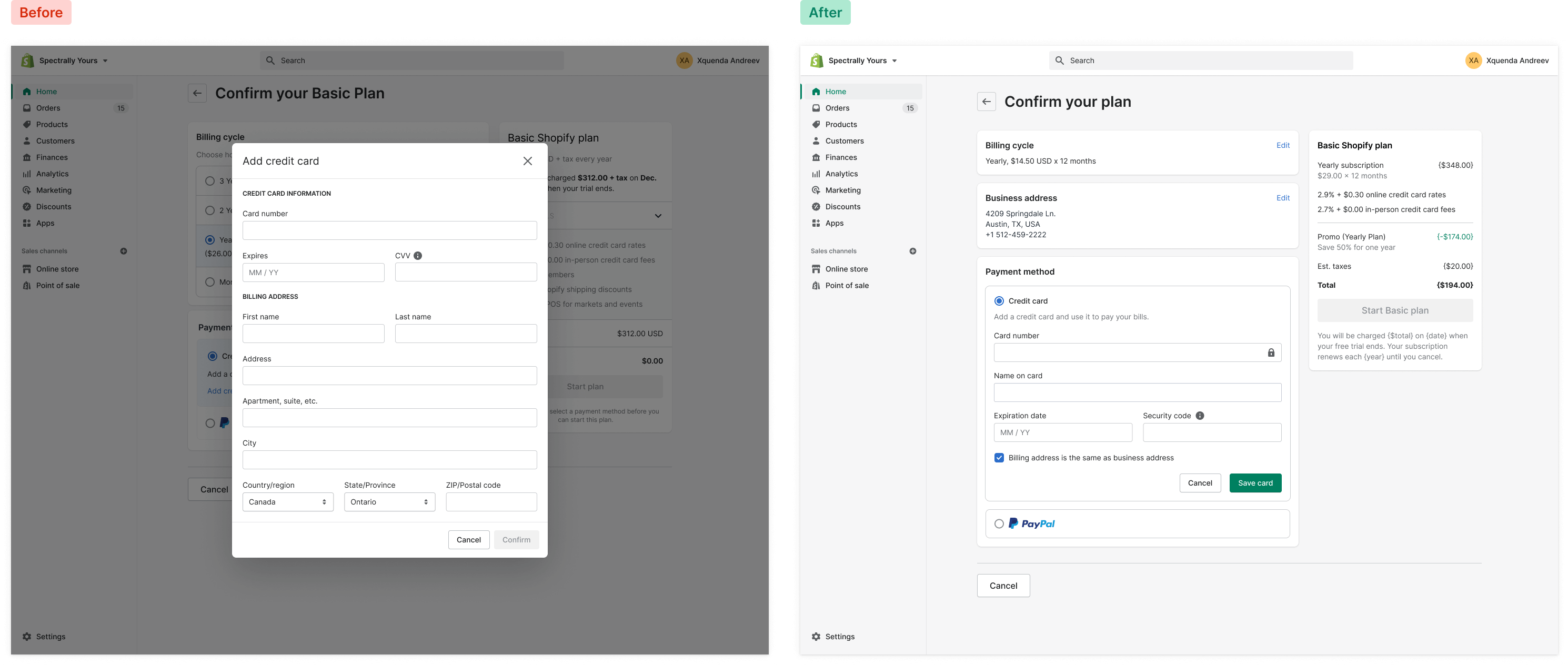The height and width of the screenshot is (665, 1568).
Task: Click the Security code info icon
Action: 1200,416
